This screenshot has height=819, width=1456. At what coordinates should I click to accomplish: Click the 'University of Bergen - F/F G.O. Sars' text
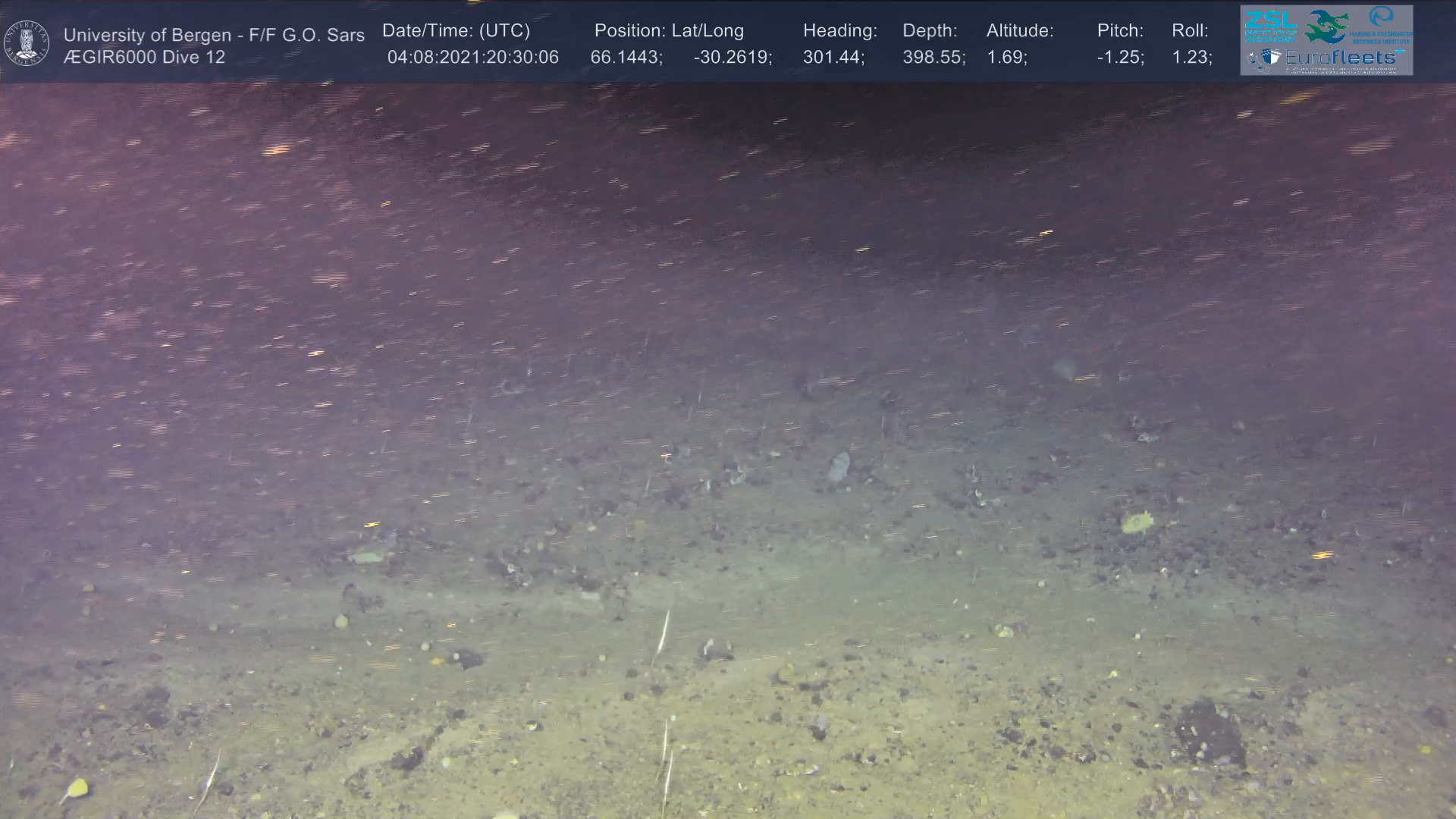pos(214,35)
